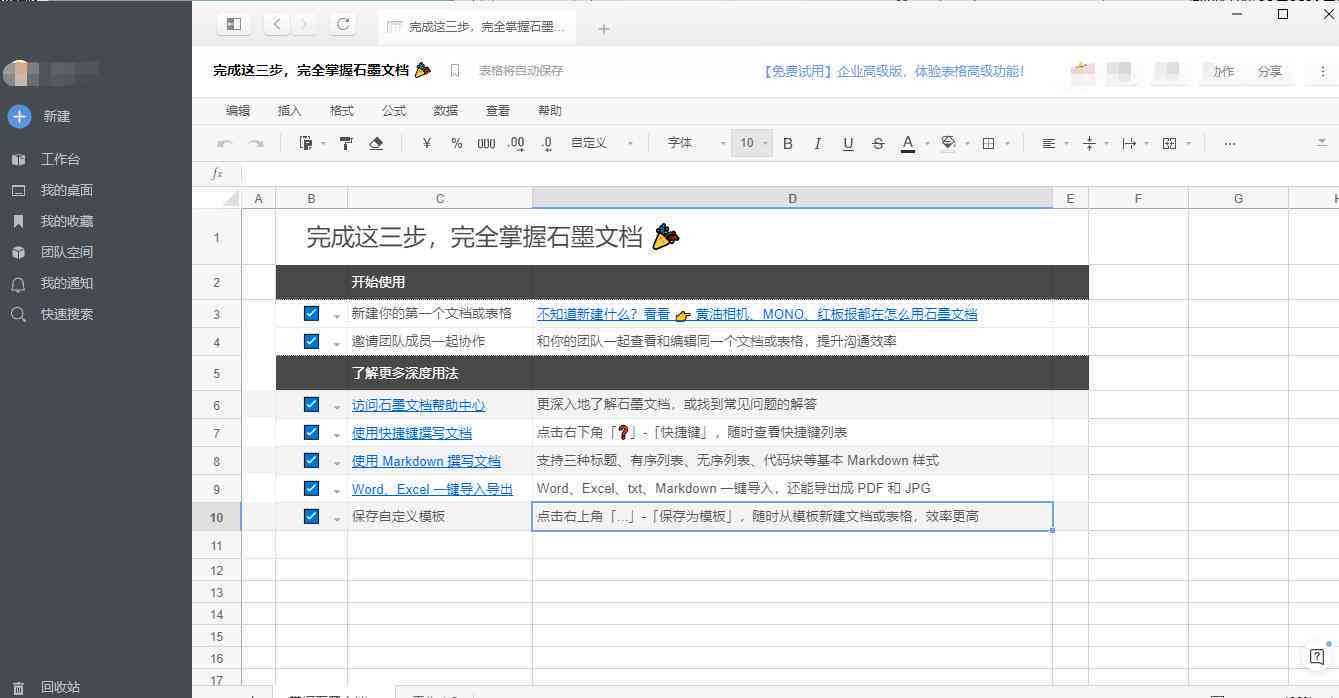Open link 访问石墨文档帮助中心
The height and width of the screenshot is (698, 1339).
pyautogui.click(x=418, y=405)
